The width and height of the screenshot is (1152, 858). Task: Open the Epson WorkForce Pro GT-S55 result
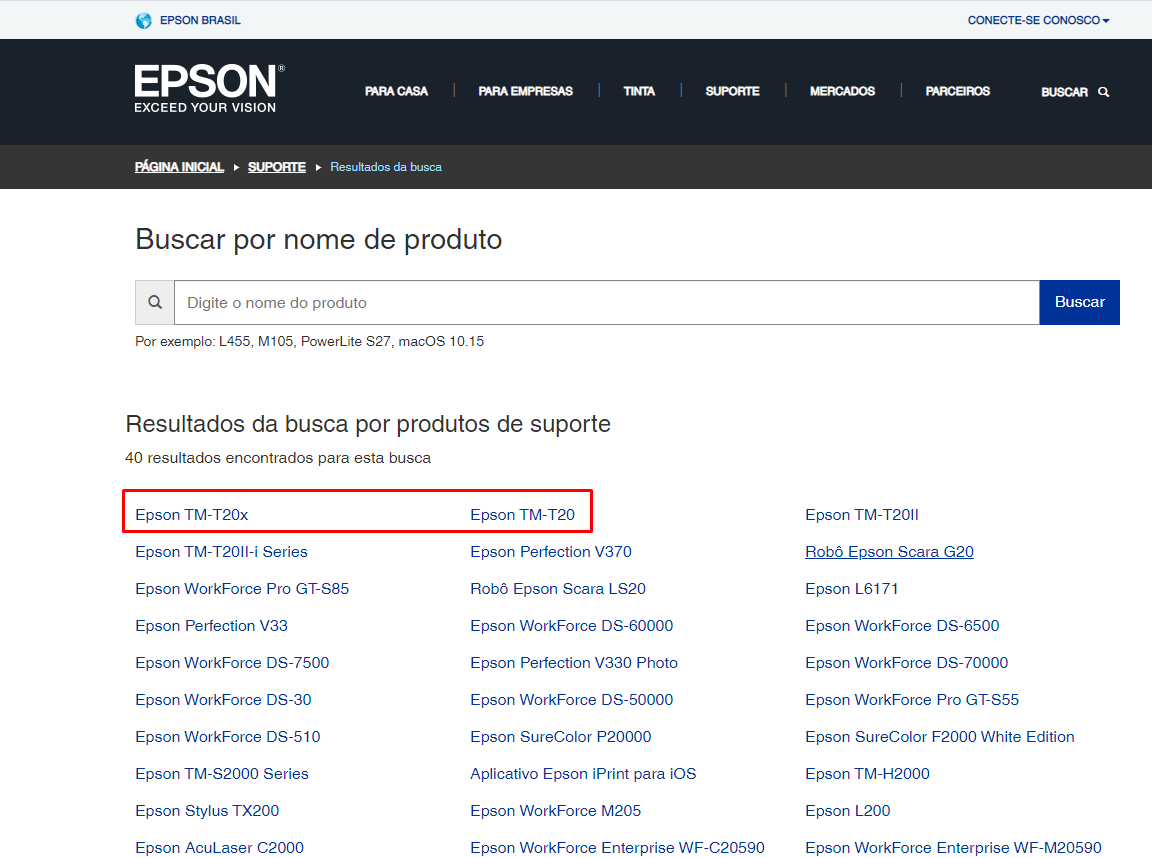pos(912,699)
